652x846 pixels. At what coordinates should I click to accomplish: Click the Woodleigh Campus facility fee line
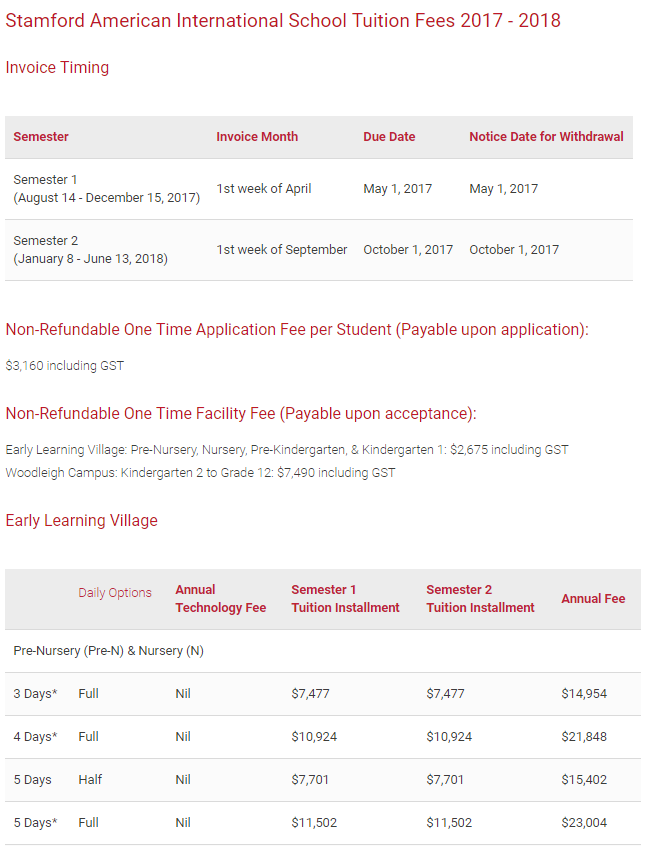pos(200,473)
